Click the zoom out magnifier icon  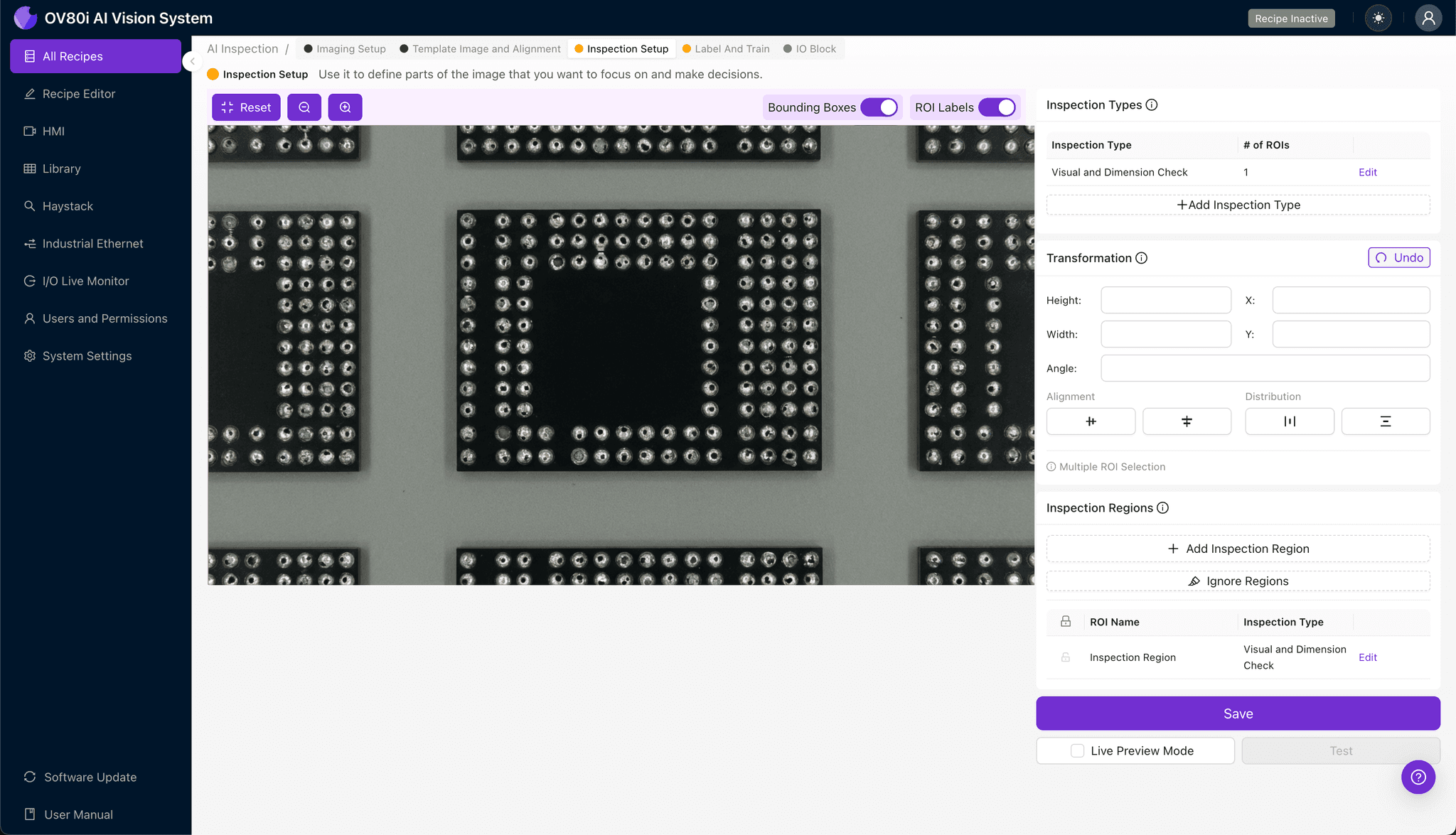304,107
